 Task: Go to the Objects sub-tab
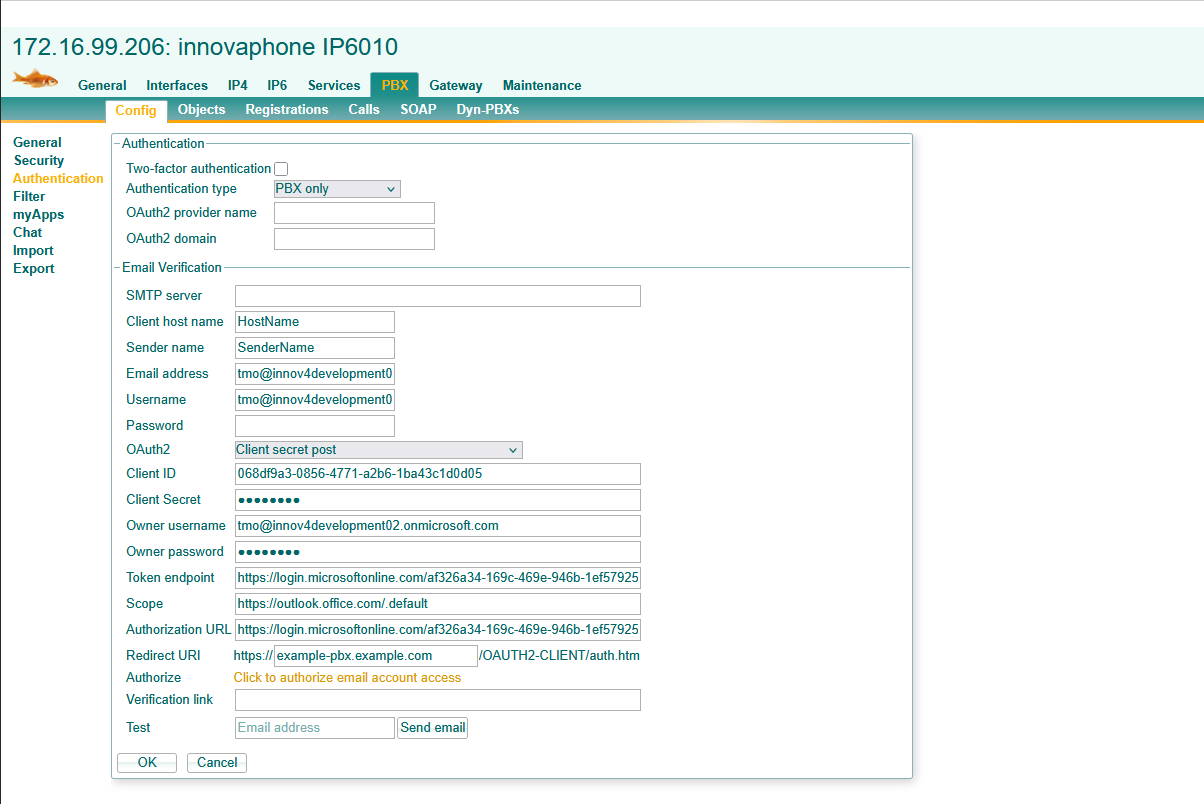201,110
